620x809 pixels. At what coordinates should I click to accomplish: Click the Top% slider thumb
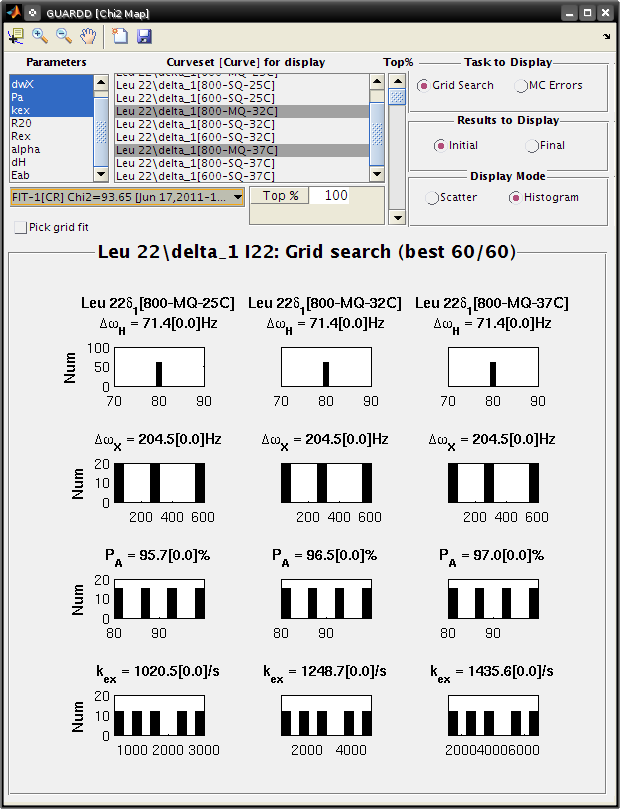tap(397, 96)
